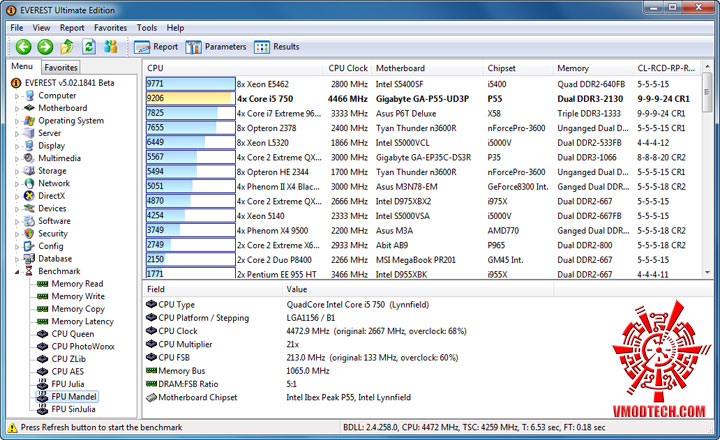Select CPU ZLib benchmark
Image resolution: width=720 pixels, height=440 pixels.
[68, 359]
